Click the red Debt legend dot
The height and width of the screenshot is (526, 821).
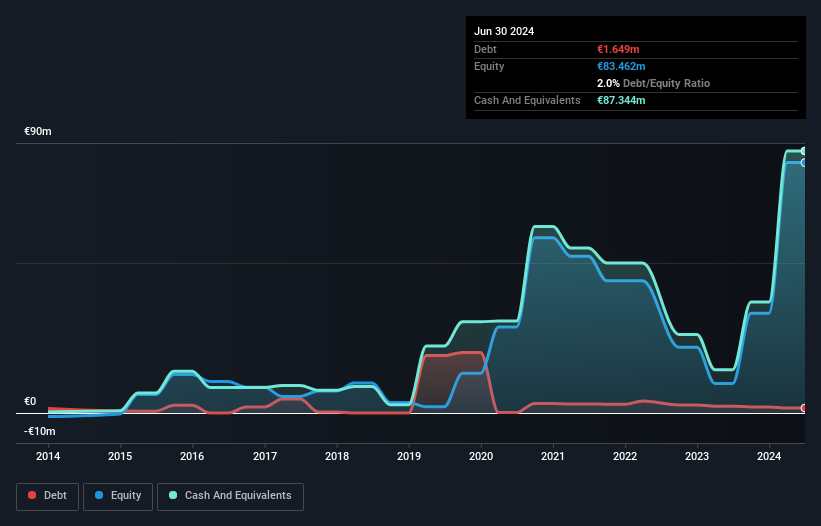[x=32, y=495]
